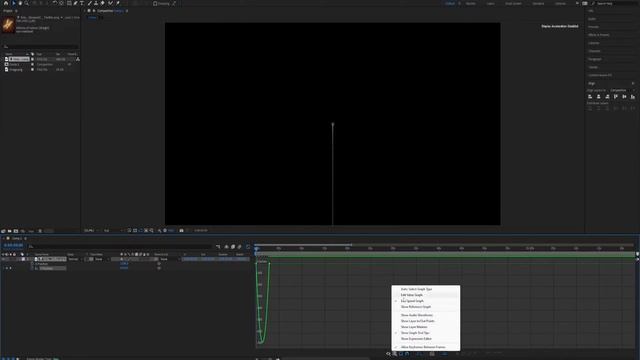The image size is (640, 360).
Task: Select the Type text tool
Action: point(82,3)
